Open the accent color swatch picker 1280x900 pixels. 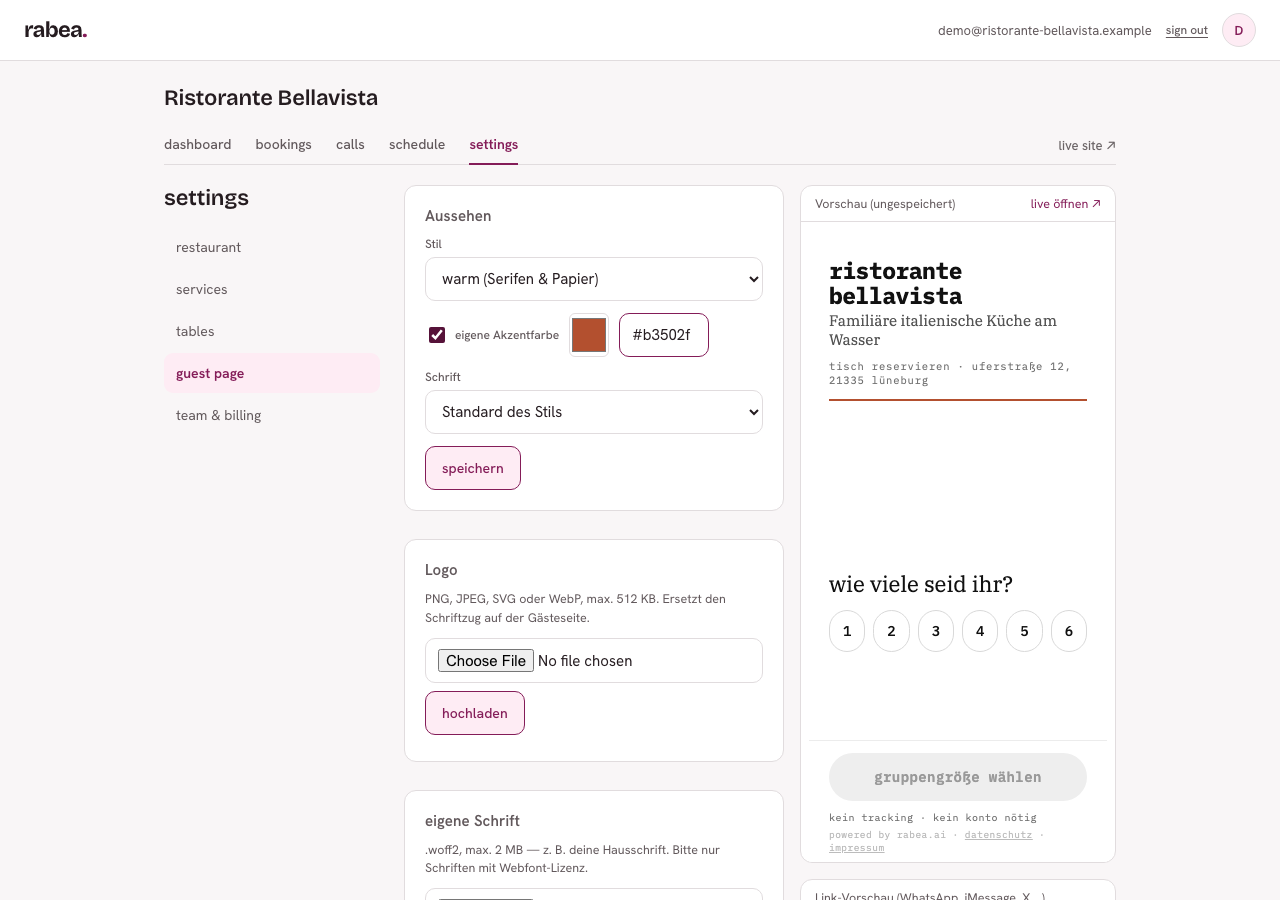tap(589, 335)
